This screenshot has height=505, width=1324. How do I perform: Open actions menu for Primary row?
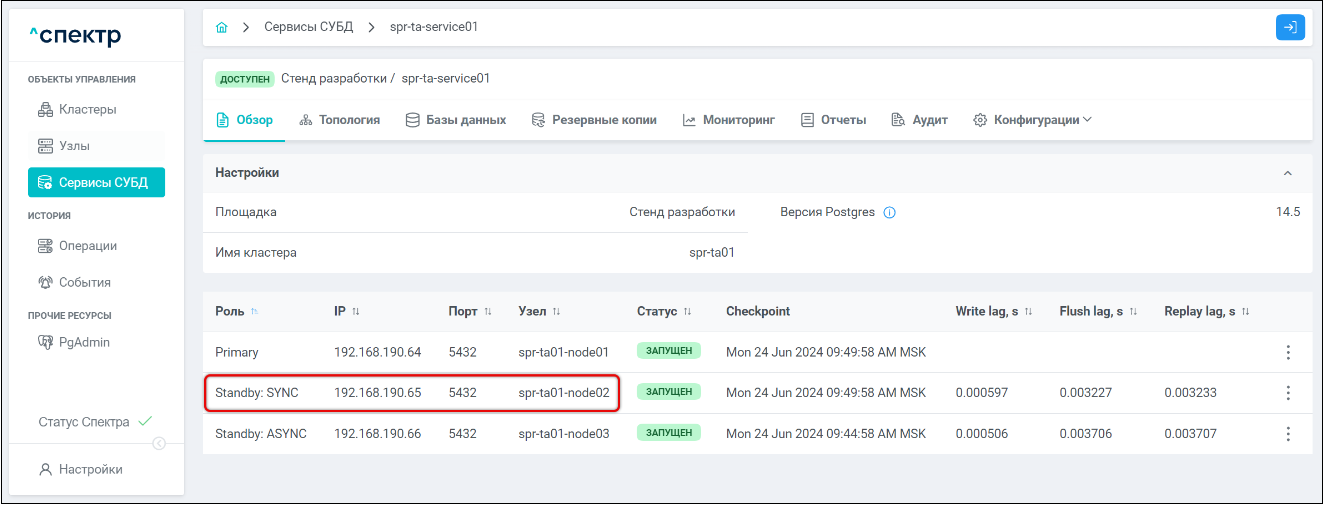pyautogui.click(x=1288, y=352)
